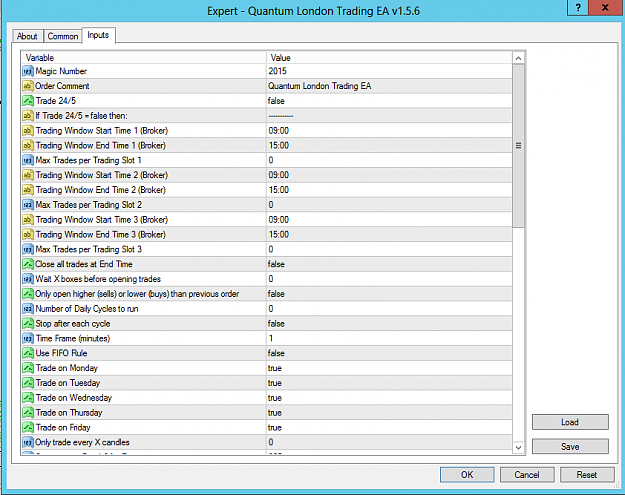The image size is (625, 495).
Task: Click the scrollbar down arrow
Action: pyautogui.click(x=518, y=448)
